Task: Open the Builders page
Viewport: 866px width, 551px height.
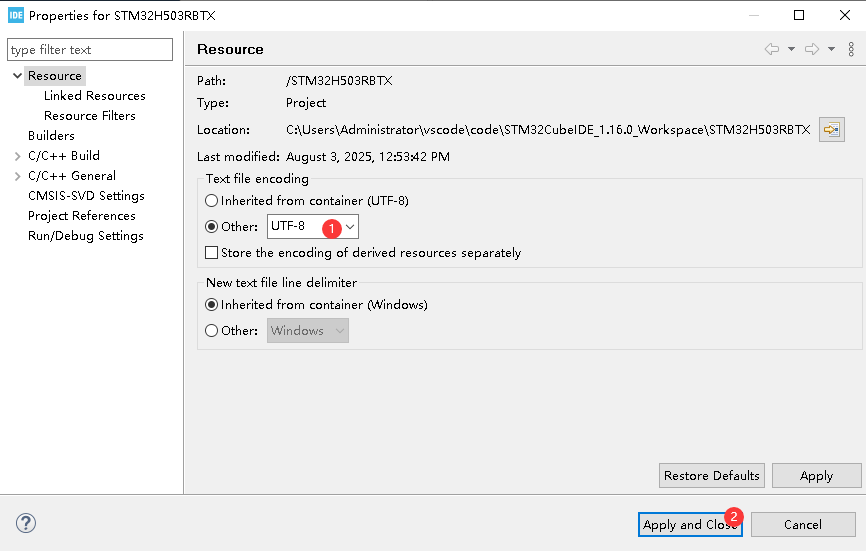Action: [x=51, y=136]
